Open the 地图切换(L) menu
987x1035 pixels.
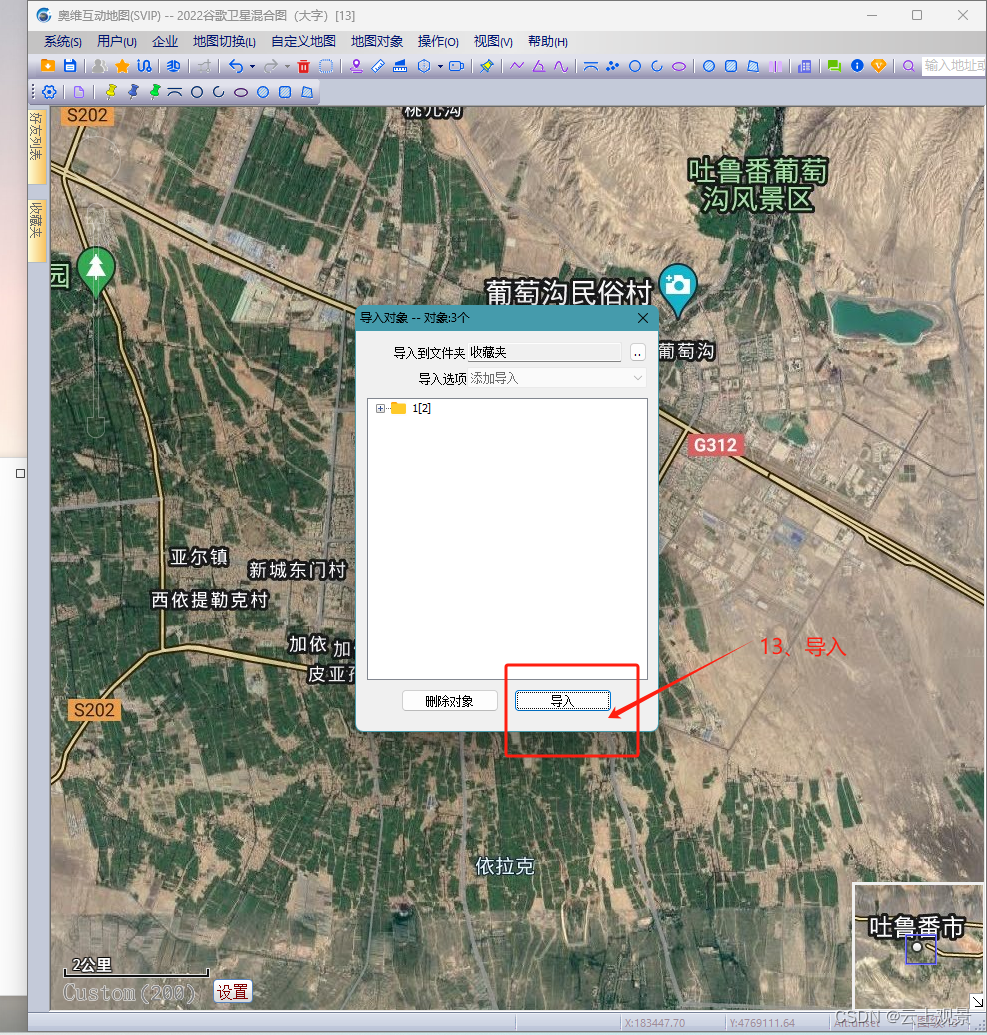tap(224, 42)
